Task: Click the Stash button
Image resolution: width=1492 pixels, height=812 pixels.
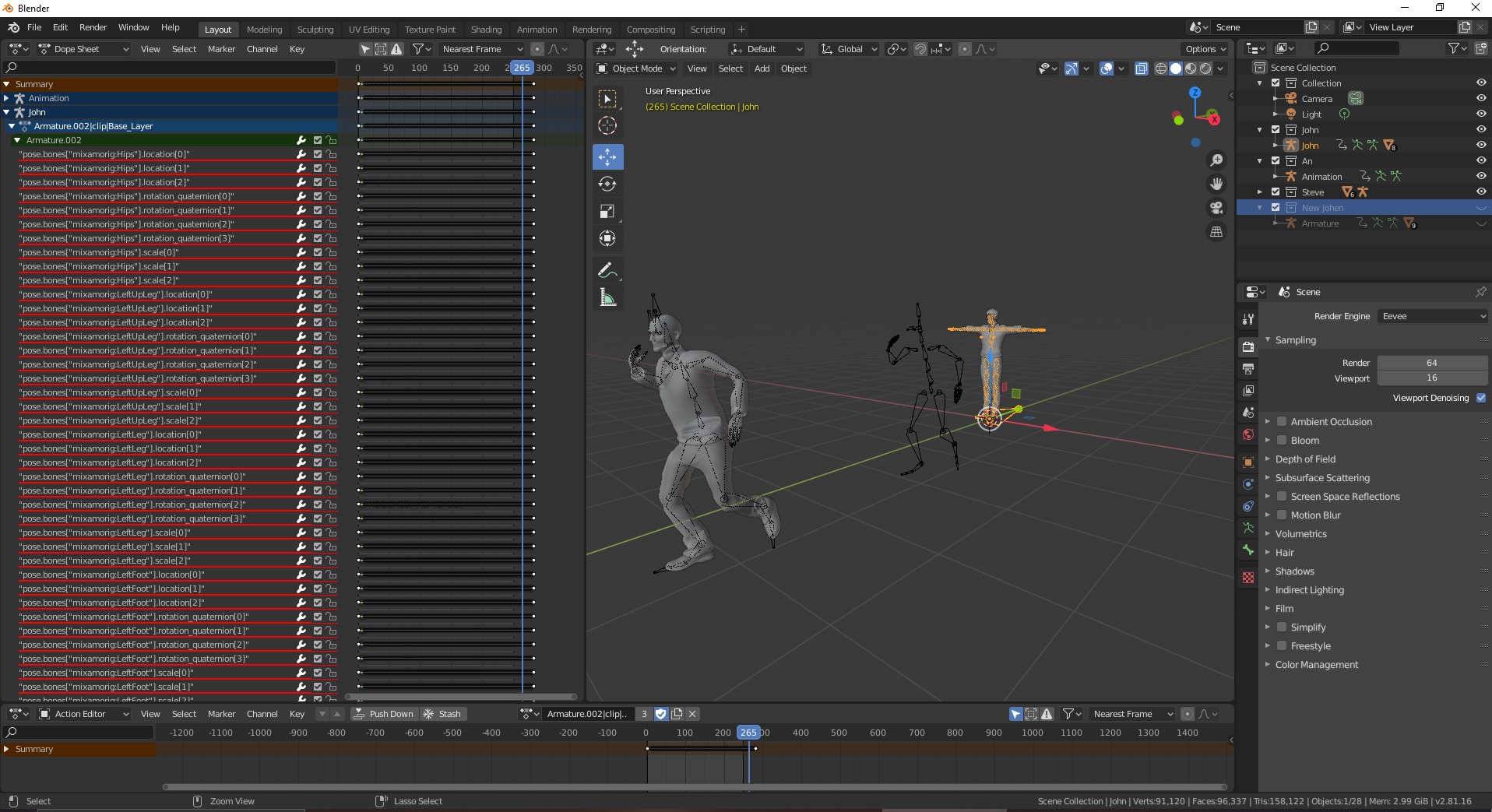Action: [x=442, y=714]
